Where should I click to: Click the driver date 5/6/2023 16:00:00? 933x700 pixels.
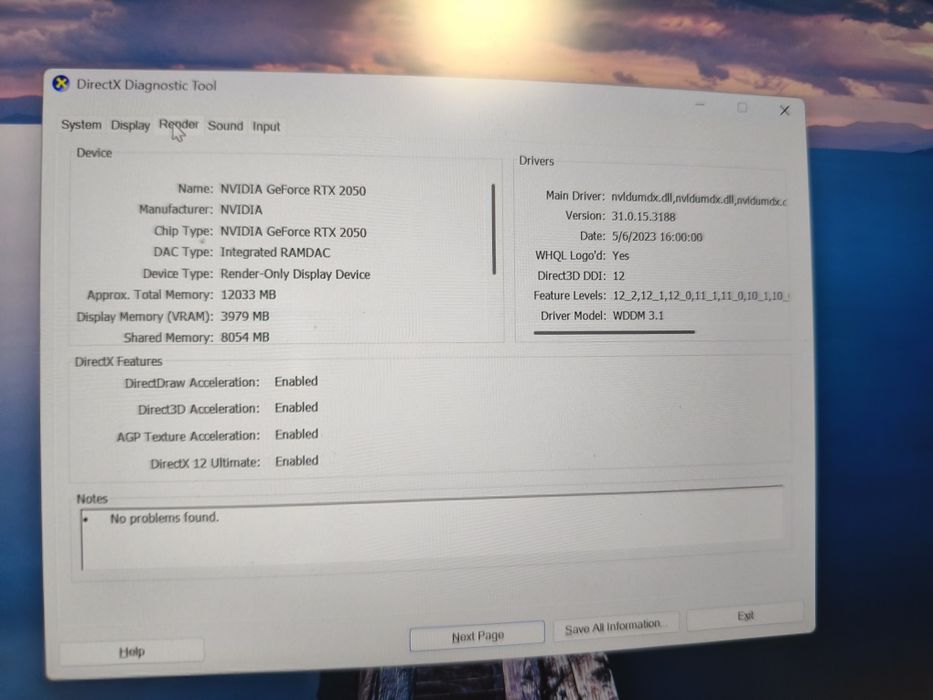click(657, 237)
